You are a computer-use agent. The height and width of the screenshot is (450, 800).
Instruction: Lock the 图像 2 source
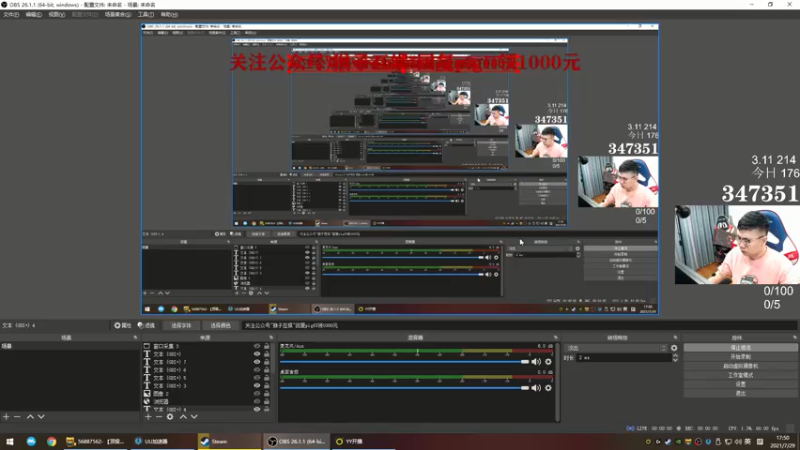pos(266,393)
